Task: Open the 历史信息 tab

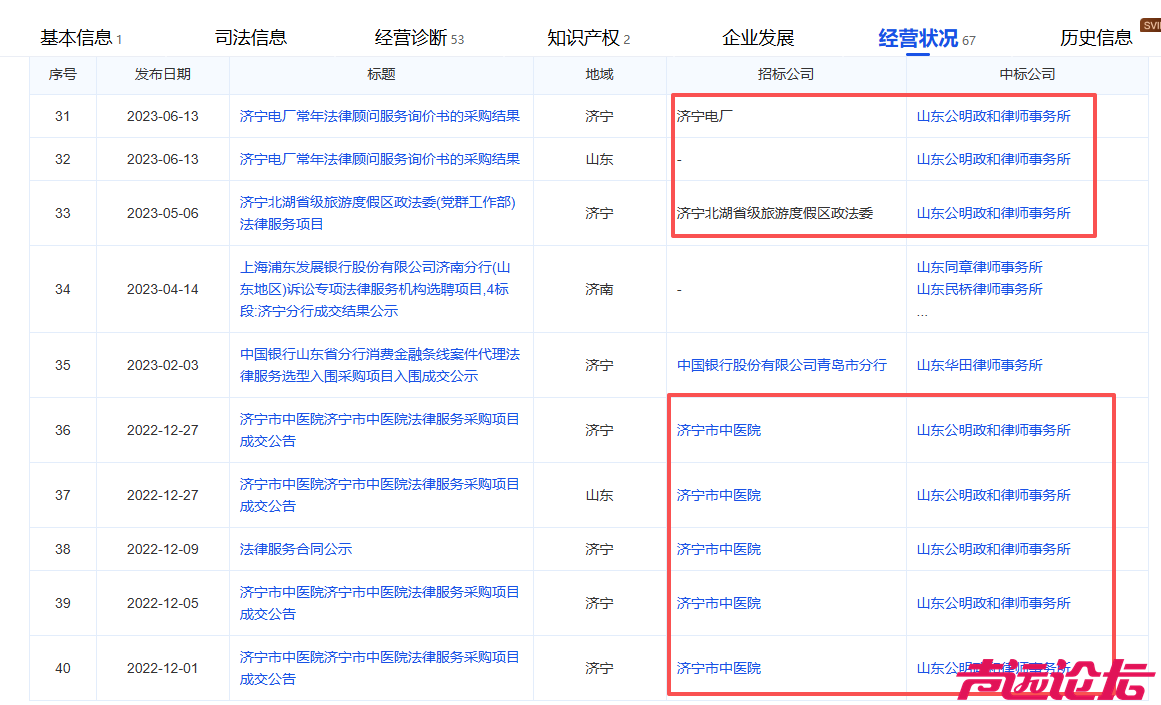Action: 1096,38
